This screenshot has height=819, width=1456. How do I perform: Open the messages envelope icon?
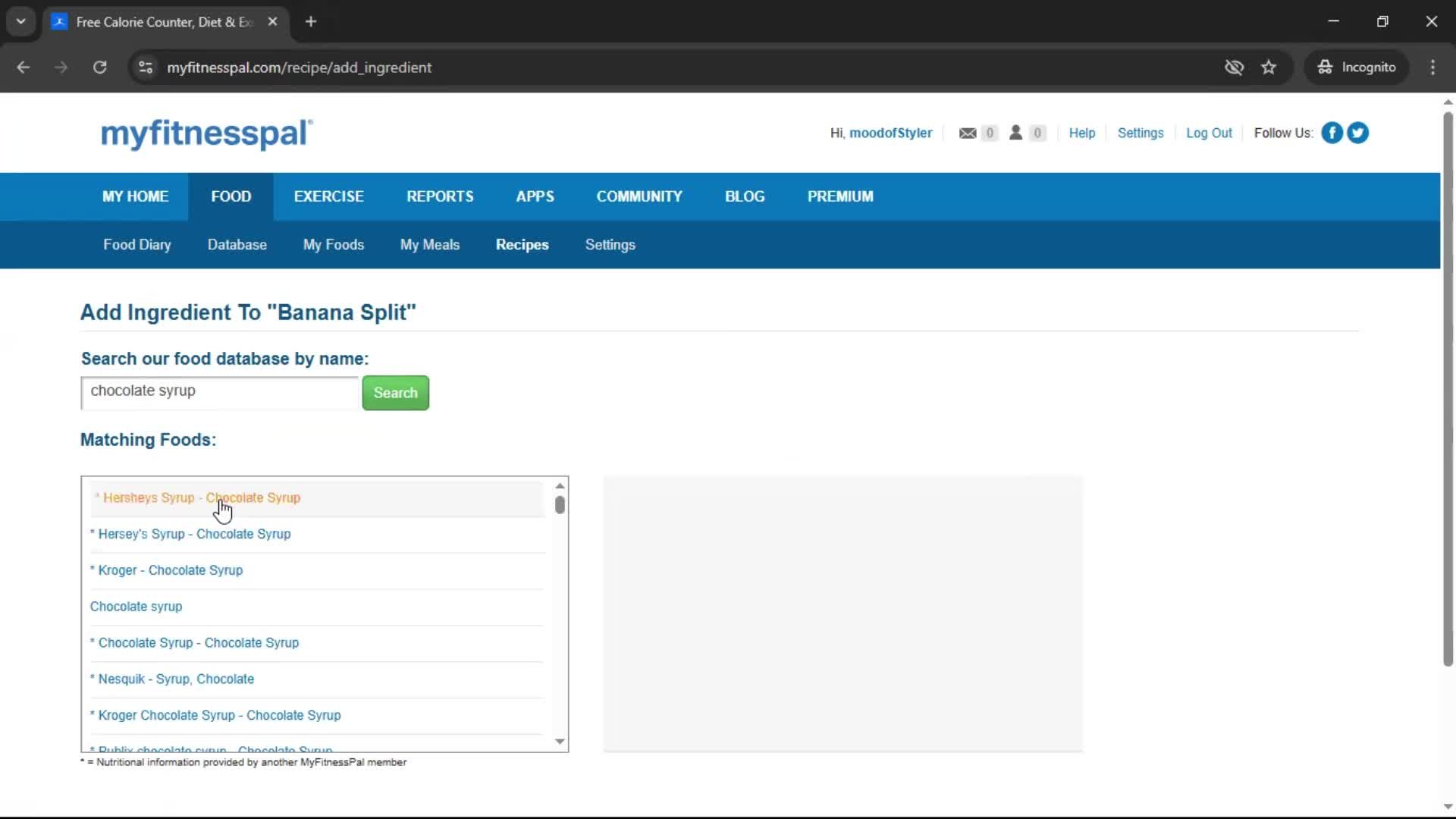pos(968,133)
